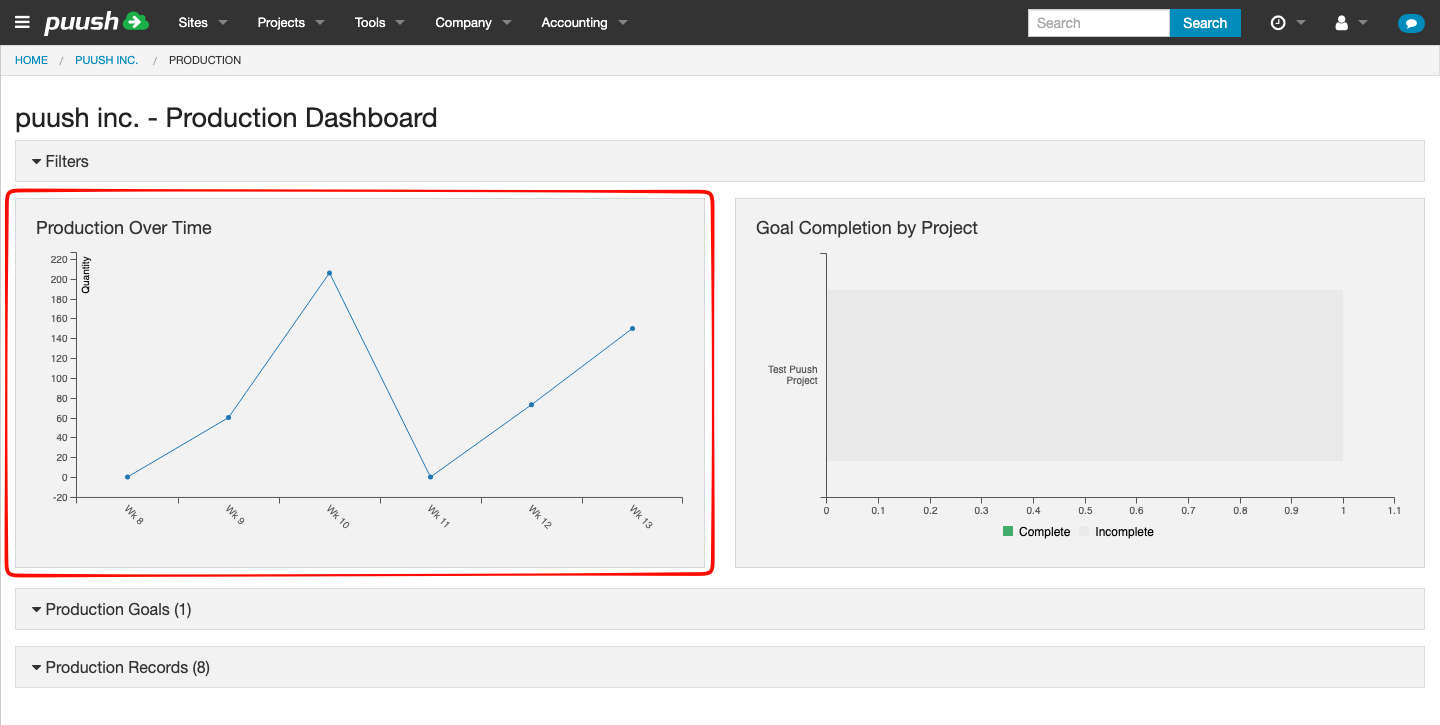Screen dimensions: 1440x725
Task: Go to HOME breadcrumb link
Action: click(x=31, y=60)
